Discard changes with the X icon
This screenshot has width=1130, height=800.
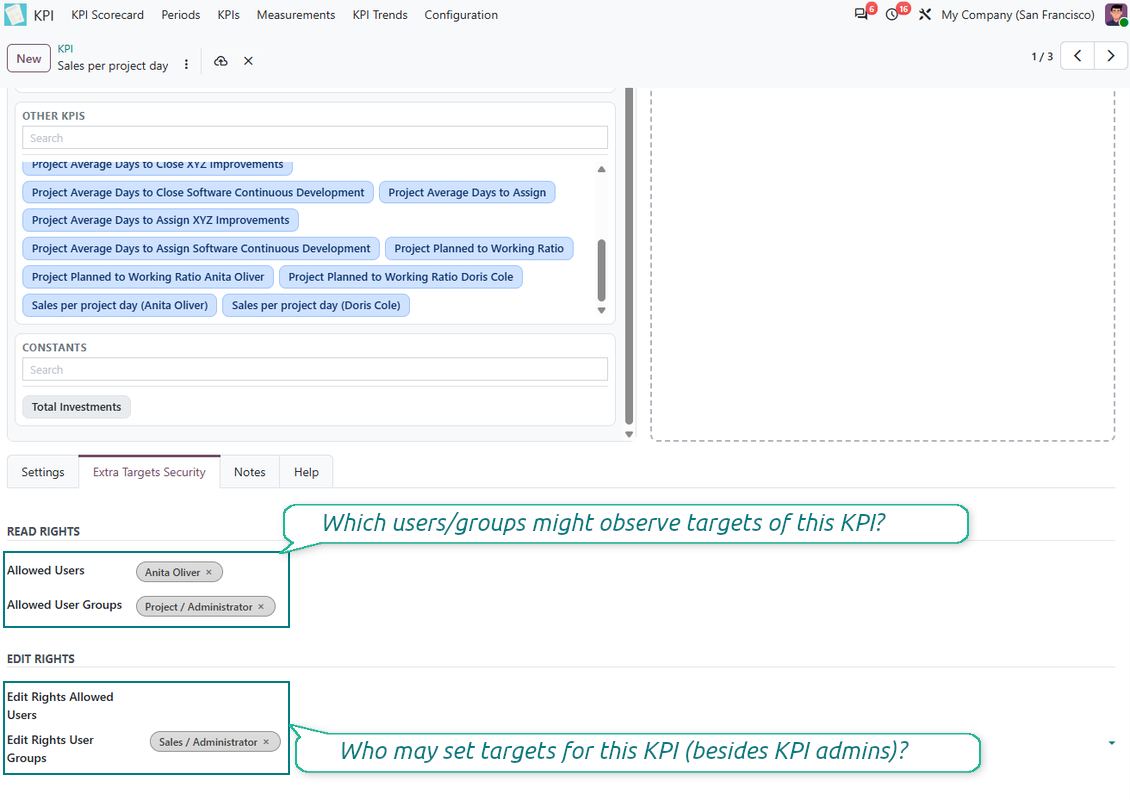click(x=248, y=61)
